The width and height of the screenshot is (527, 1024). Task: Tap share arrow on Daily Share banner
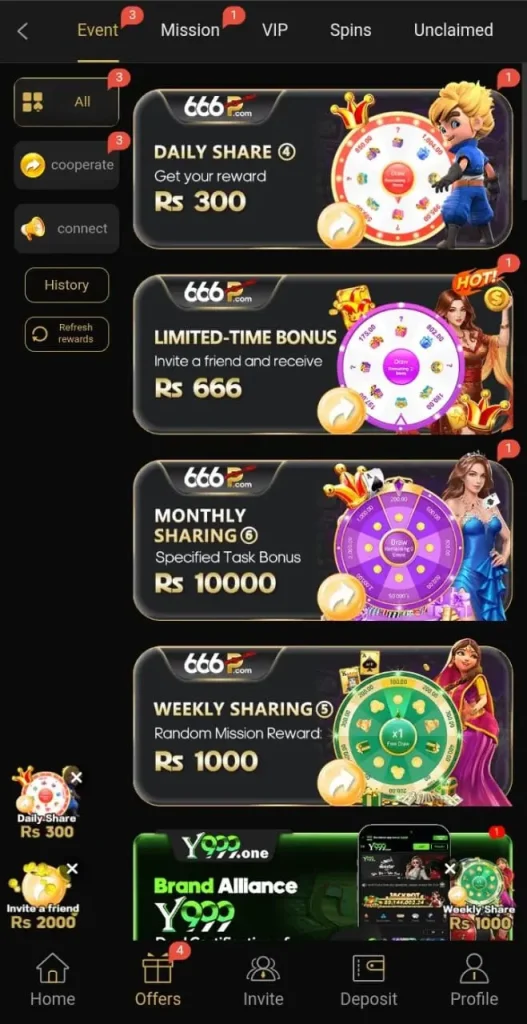click(x=340, y=226)
